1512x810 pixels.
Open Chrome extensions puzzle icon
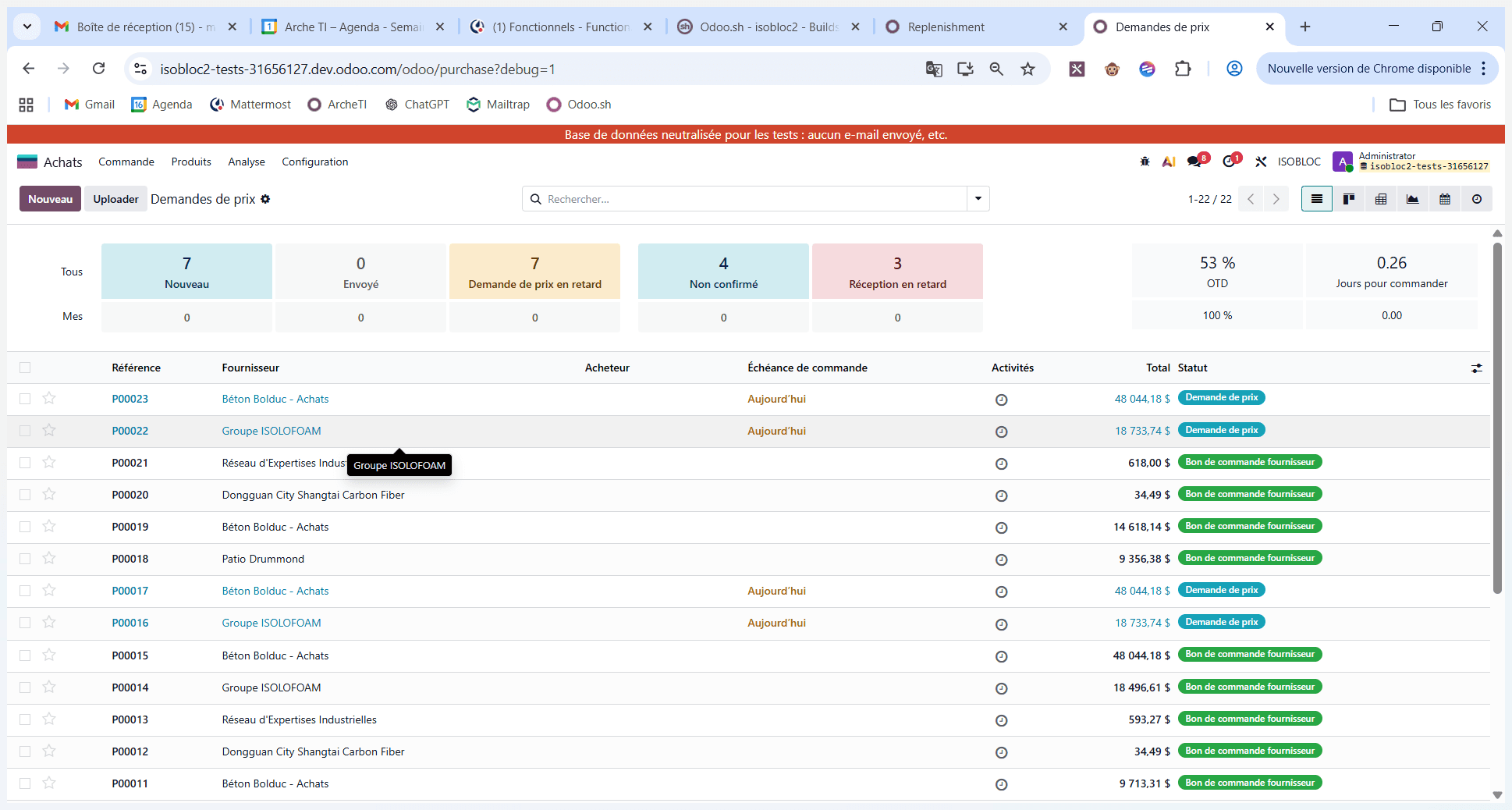[x=1183, y=69]
